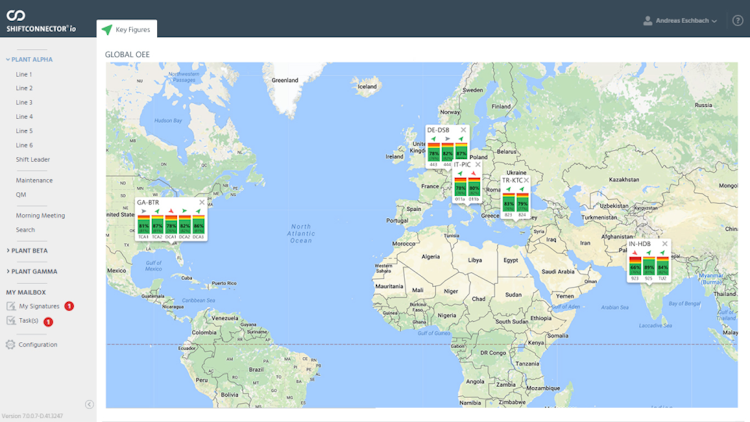
Task: Click the ShiftConnector logo
Action: point(41,22)
